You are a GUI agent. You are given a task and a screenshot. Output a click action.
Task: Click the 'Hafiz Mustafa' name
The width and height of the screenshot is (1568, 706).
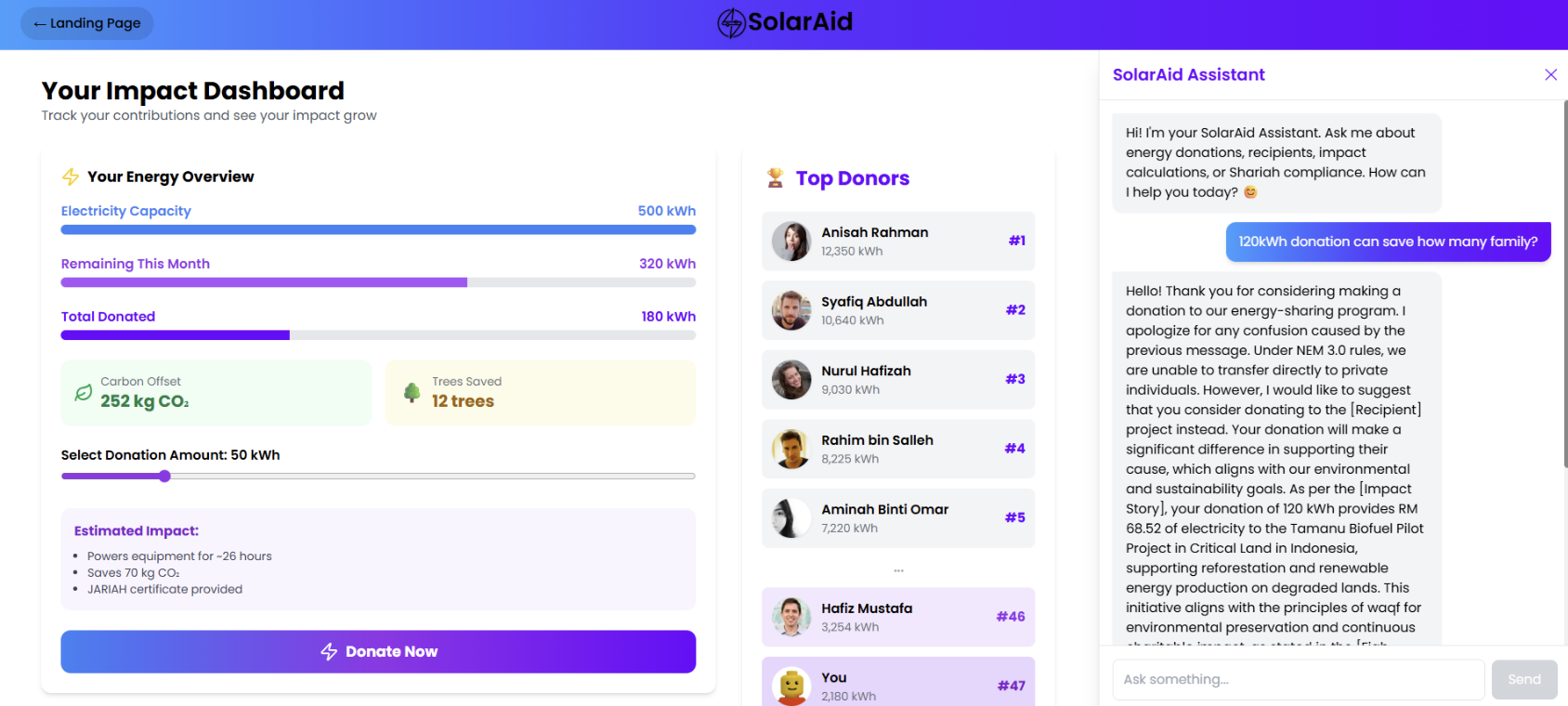pyautogui.click(x=867, y=608)
